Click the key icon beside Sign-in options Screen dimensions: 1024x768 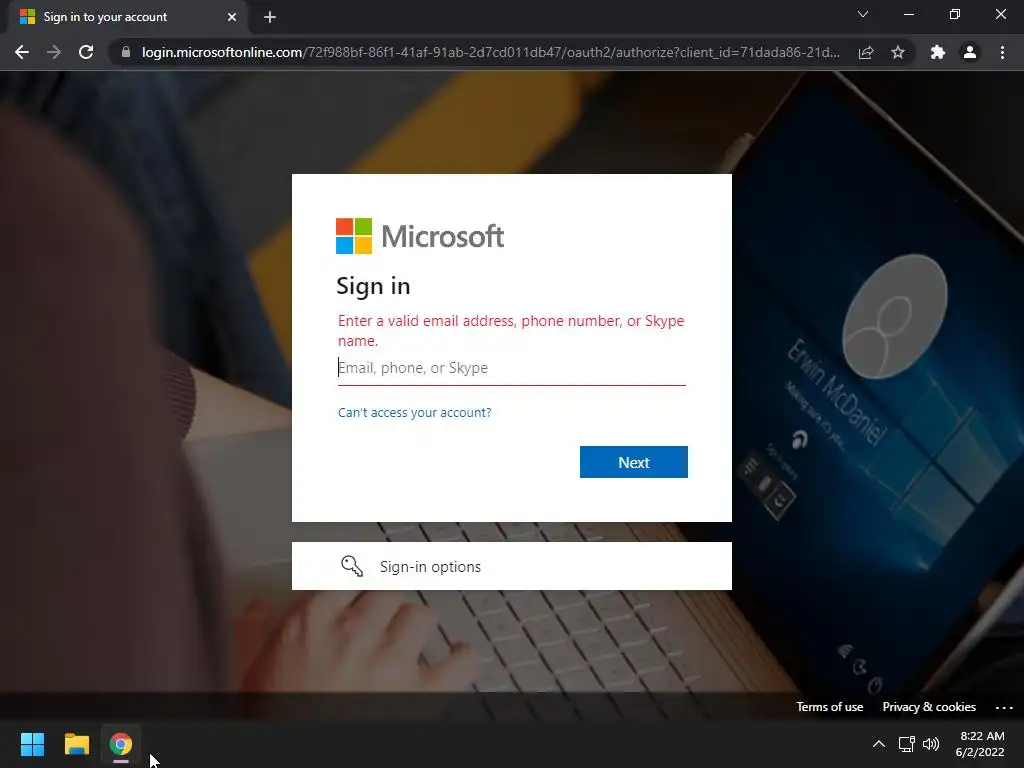click(x=352, y=566)
